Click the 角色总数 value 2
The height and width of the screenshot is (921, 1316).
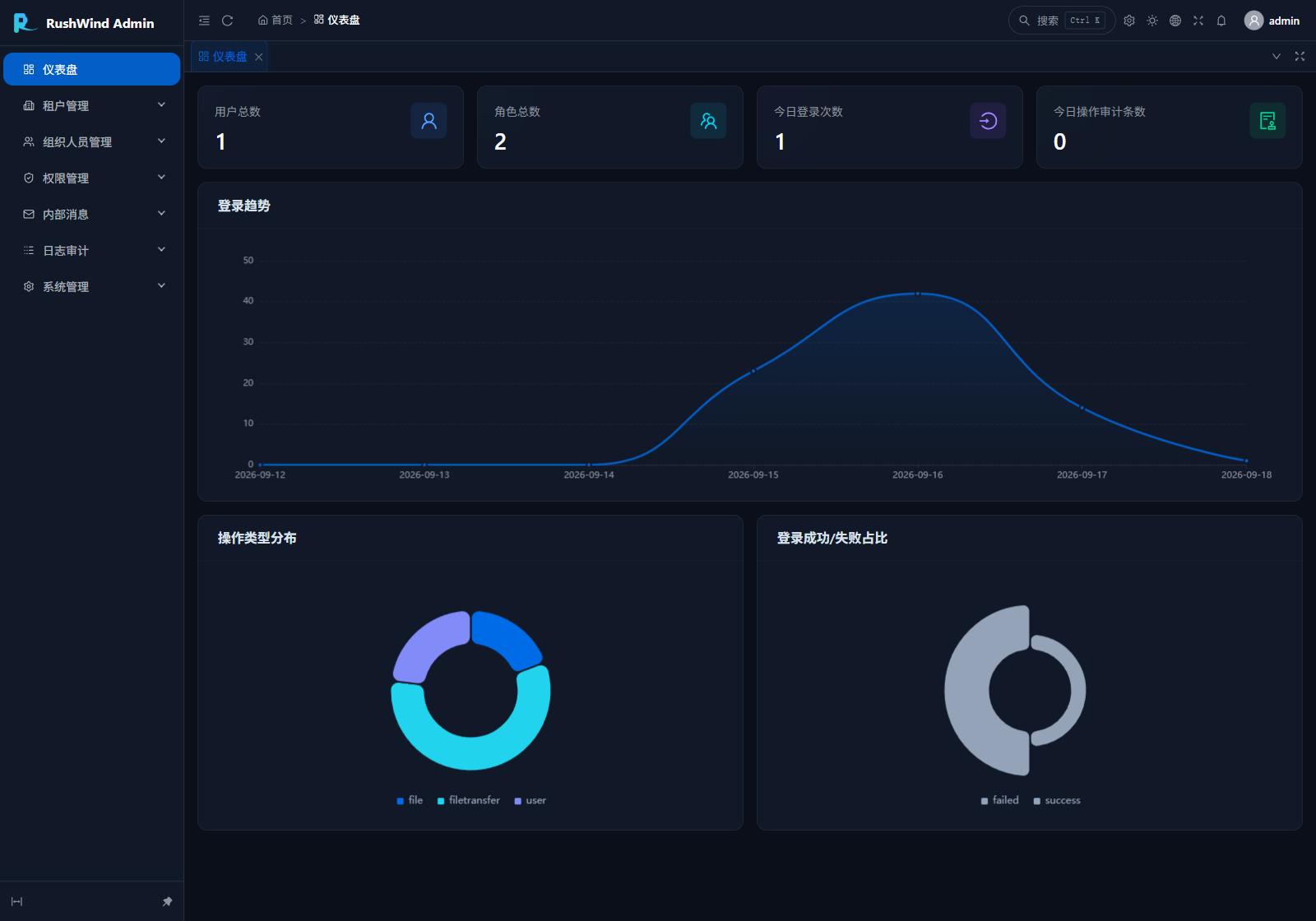tap(500, 142)
